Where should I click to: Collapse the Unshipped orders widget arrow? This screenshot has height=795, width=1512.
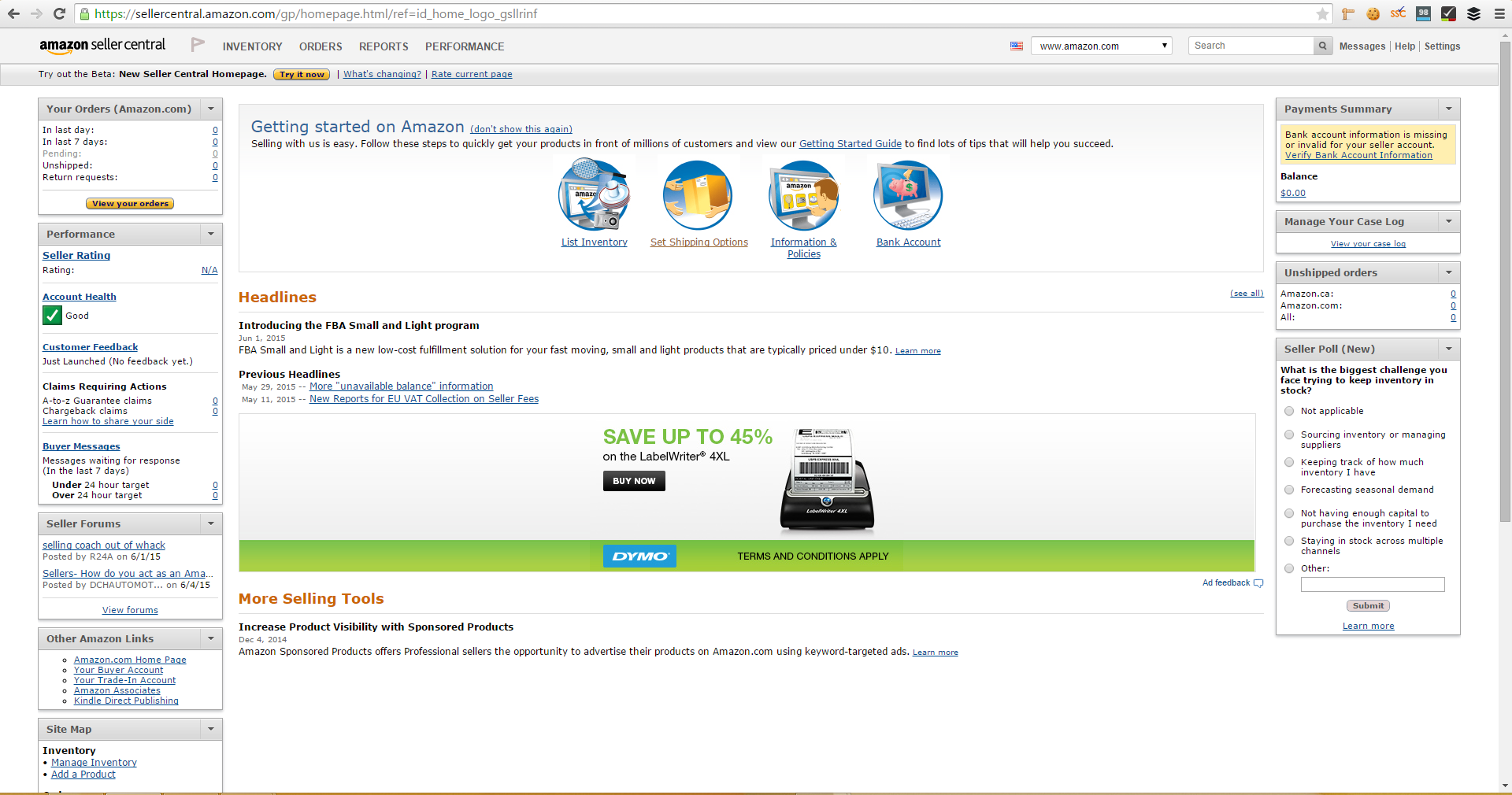tap(1449, 272)
